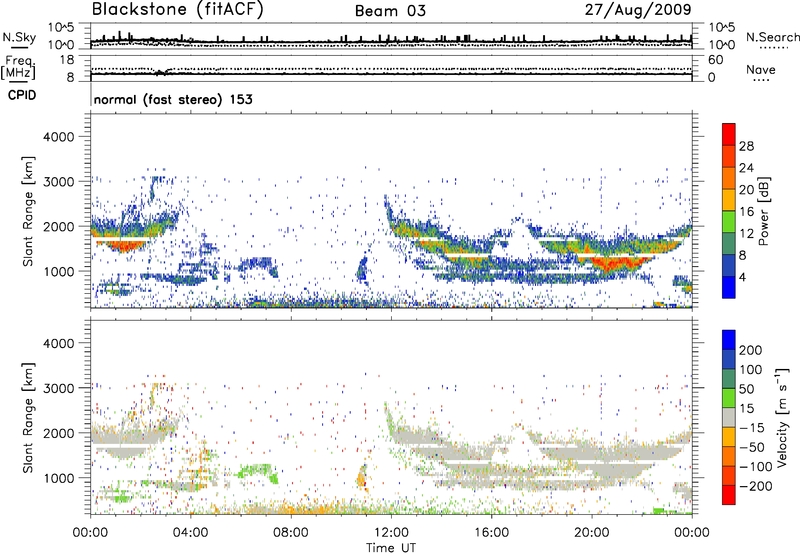Click the 'Power [dB]' color bar label
The image size is (800, 554).
[763, 211]
